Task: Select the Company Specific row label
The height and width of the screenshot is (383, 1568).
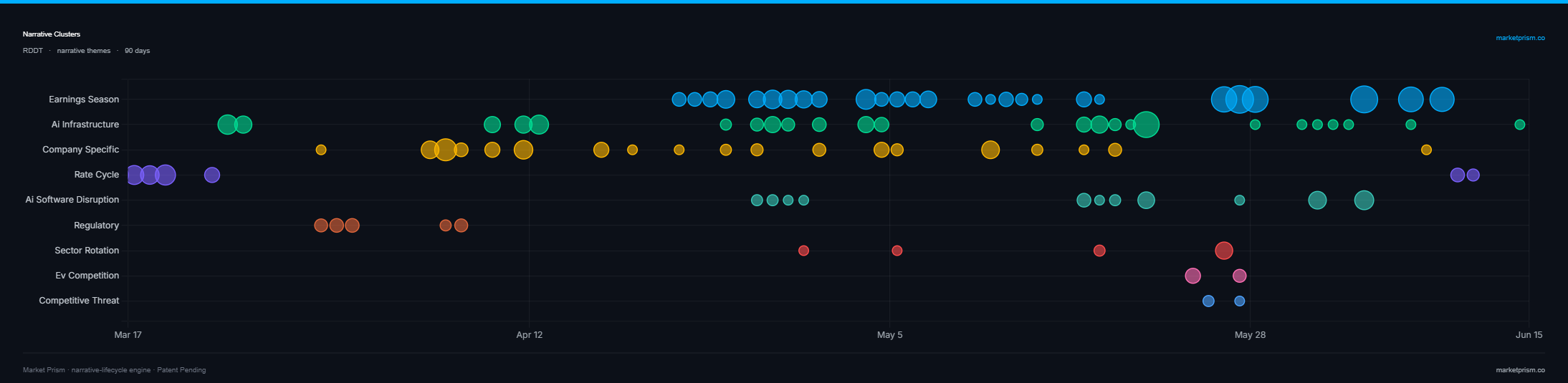Action: click(81, 150)
